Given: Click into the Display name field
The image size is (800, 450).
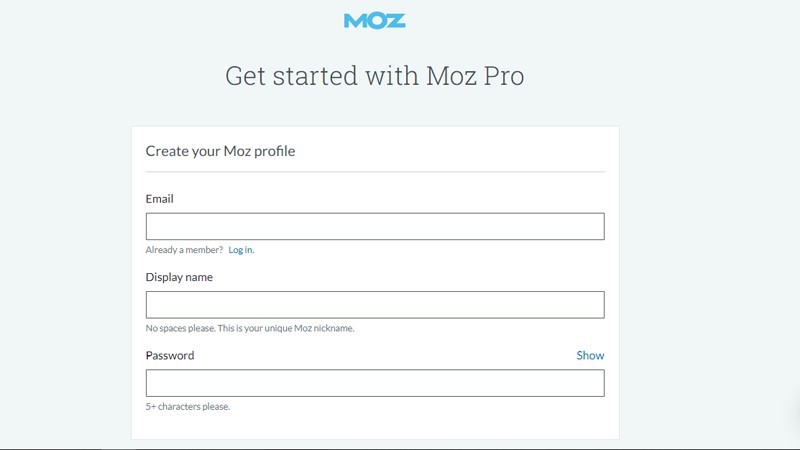Looking at the screenshot, I should tap(375, 304).
